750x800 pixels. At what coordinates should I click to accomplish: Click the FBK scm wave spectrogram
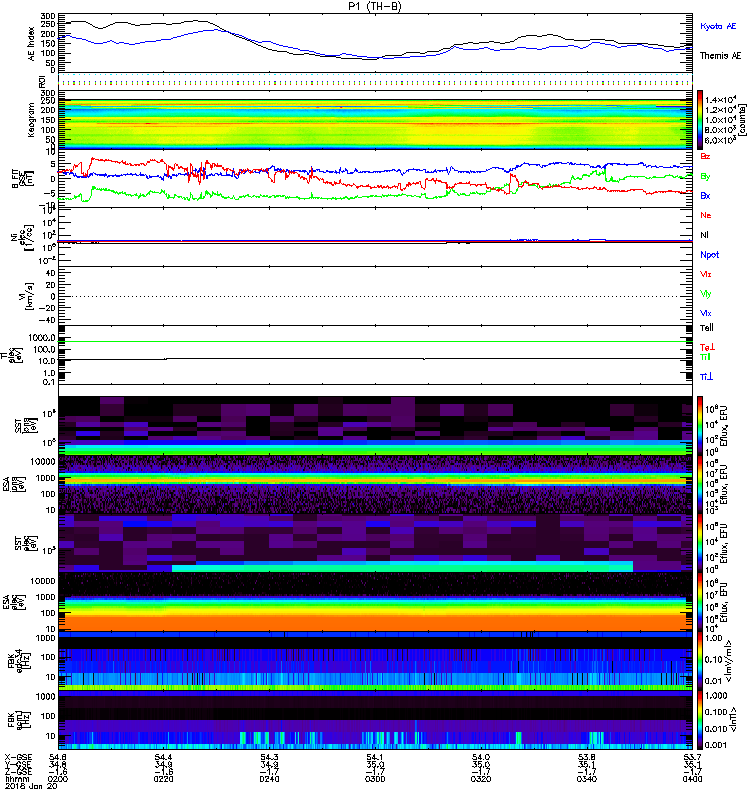click(375, 720)
